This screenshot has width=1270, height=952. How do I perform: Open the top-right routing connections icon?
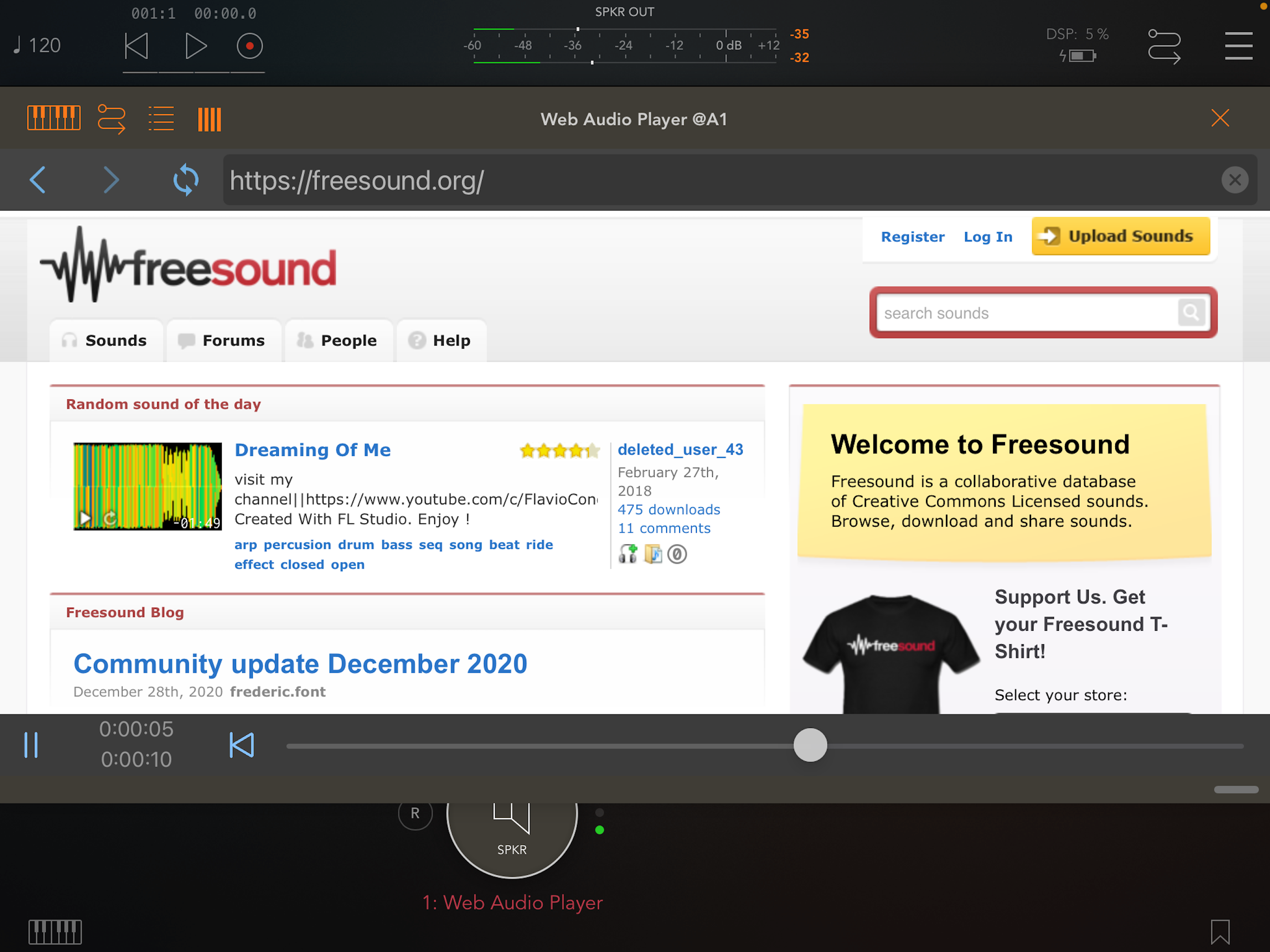[x=1164, y=46]
